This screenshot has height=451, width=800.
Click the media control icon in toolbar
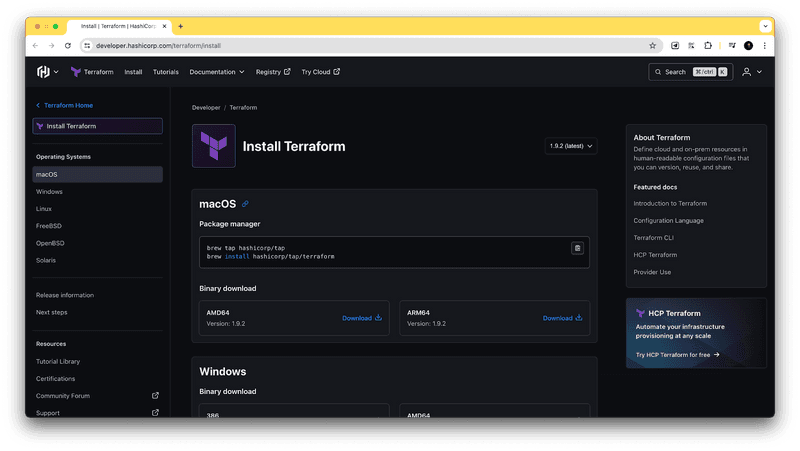pos(732,45)
